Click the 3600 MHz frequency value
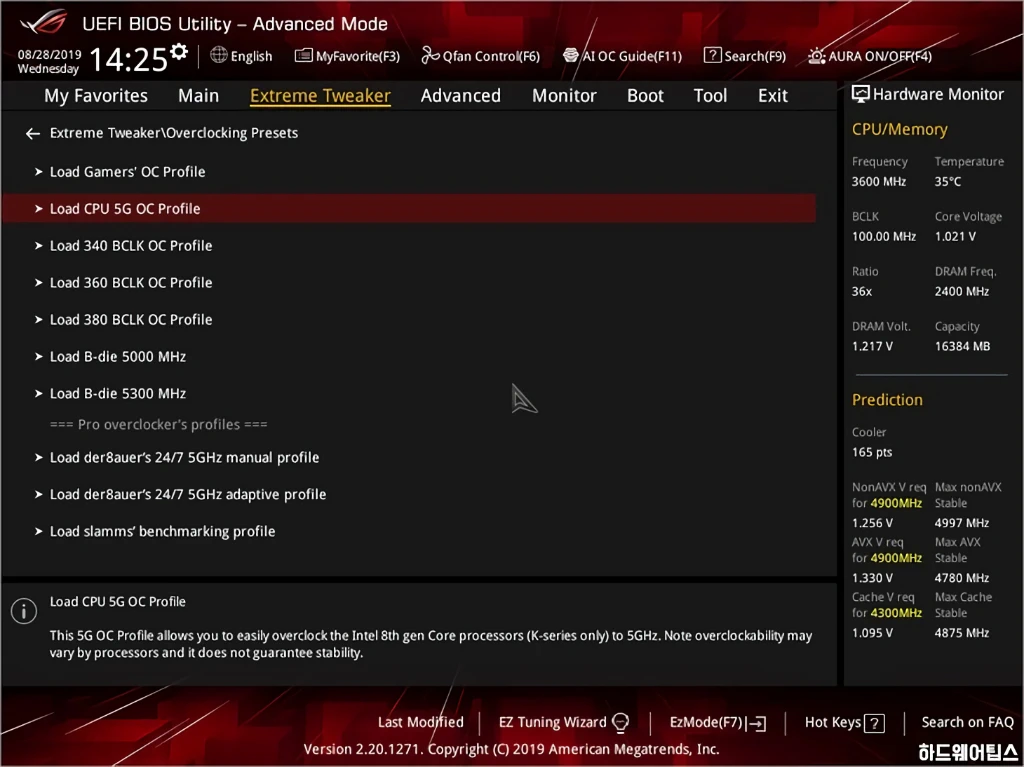 click(879, 182)
